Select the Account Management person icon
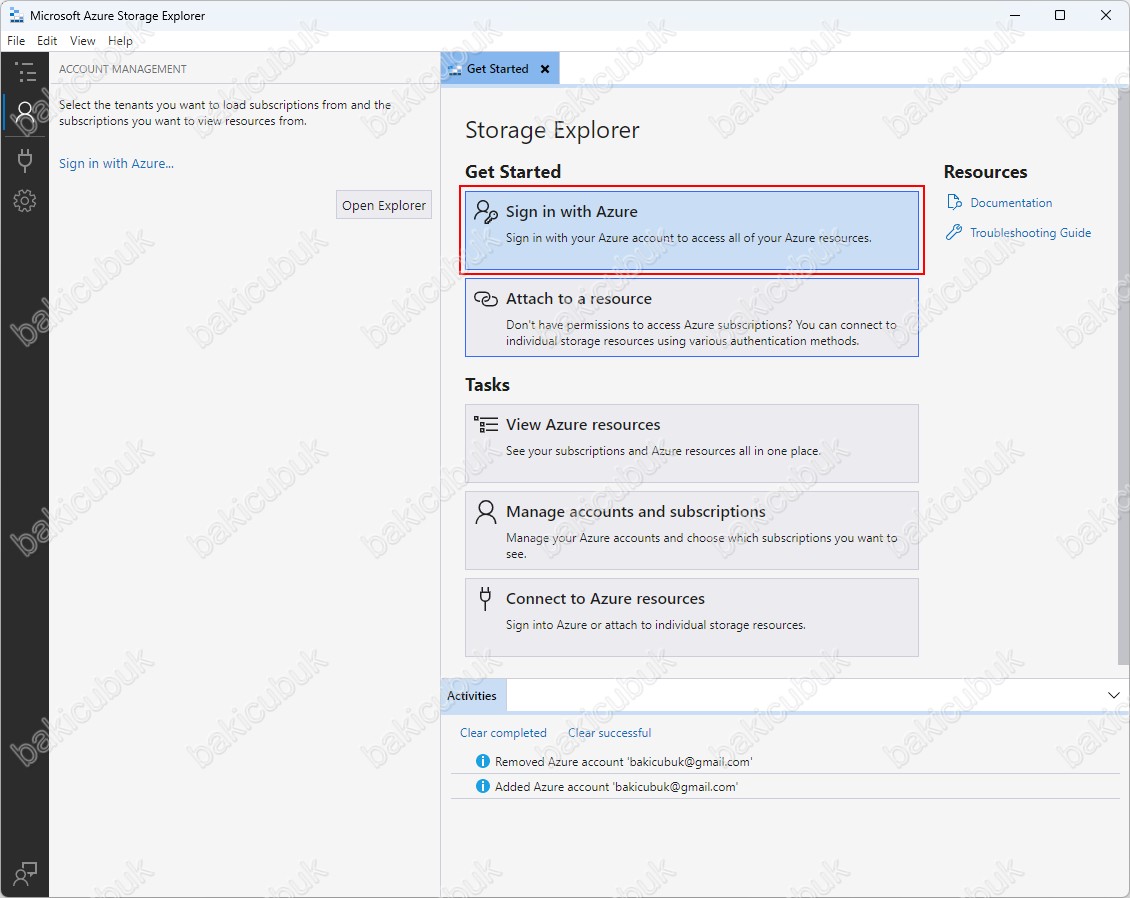This screenshot has height=898, width=1130. click(x=25, y=114)
